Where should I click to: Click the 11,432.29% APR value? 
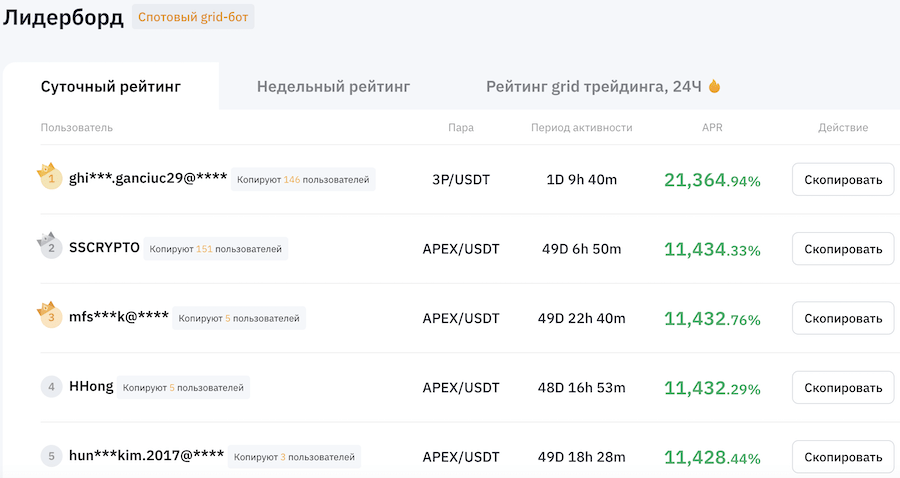coord(712,388)
